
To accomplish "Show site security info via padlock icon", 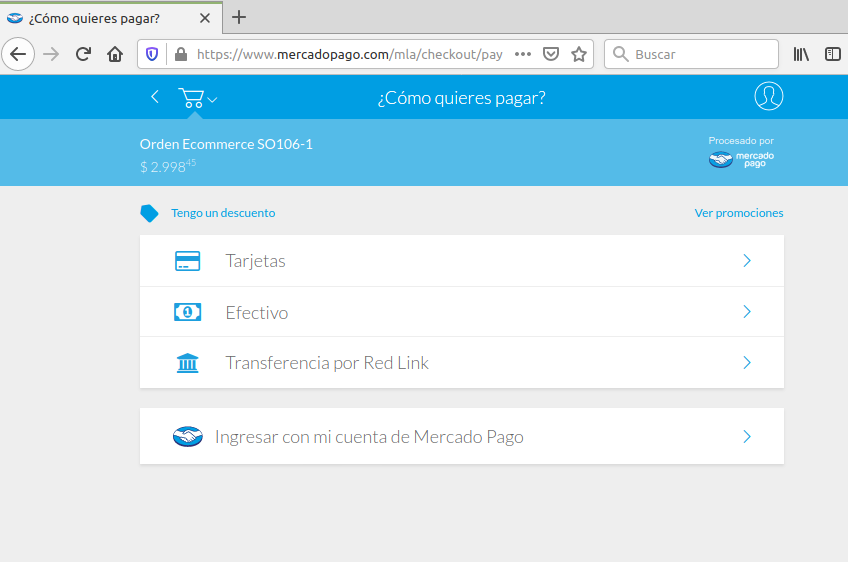I will click(x=181, y=54).
